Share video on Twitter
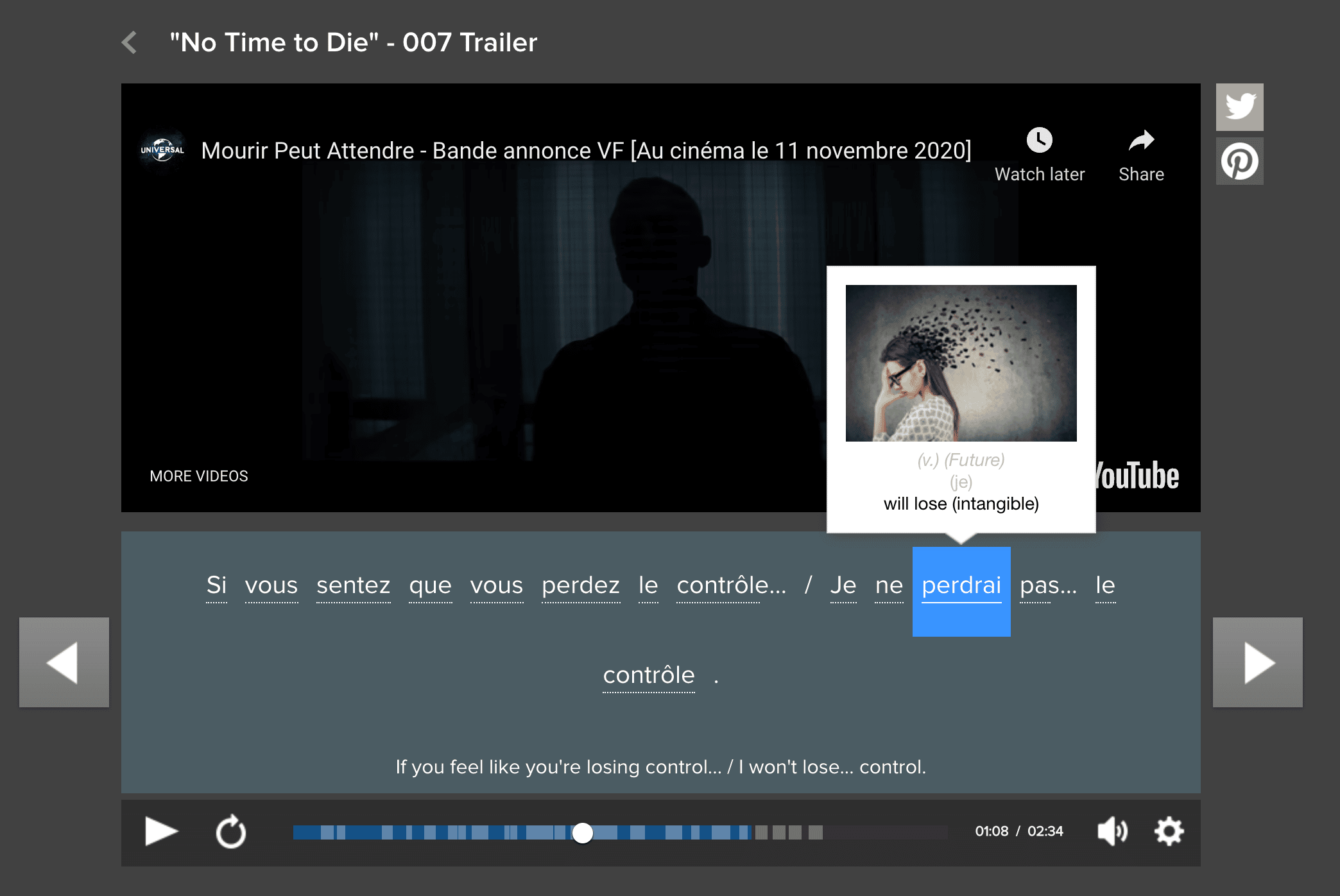This screenshot has height=896, width=1340. click(x=1239, y=107)
